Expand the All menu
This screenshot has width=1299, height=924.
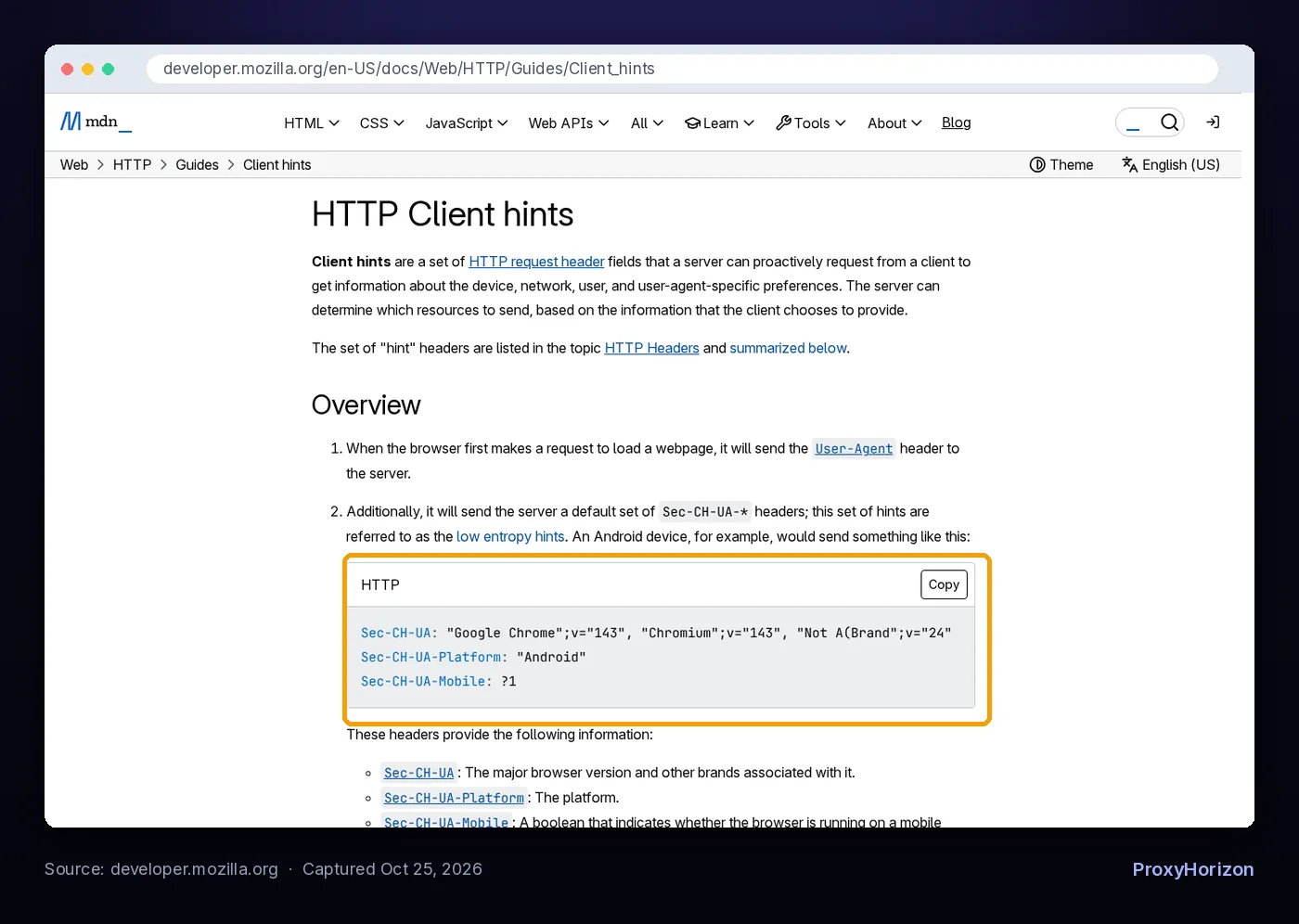pyautogui.click(x=647, y=123)
